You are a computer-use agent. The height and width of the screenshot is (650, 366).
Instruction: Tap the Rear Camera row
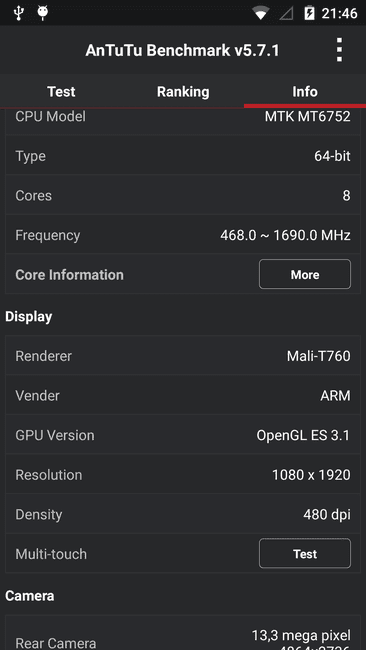coord(183,633)
